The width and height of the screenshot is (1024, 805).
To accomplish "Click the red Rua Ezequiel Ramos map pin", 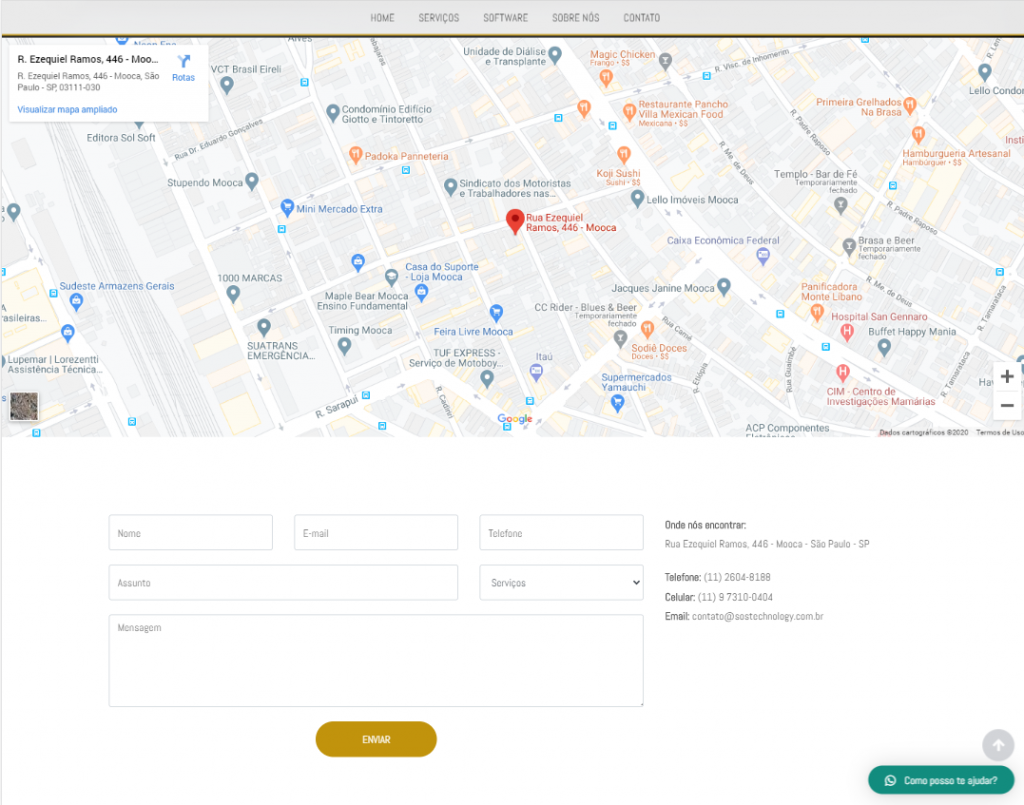I will [x=515, y=221].
